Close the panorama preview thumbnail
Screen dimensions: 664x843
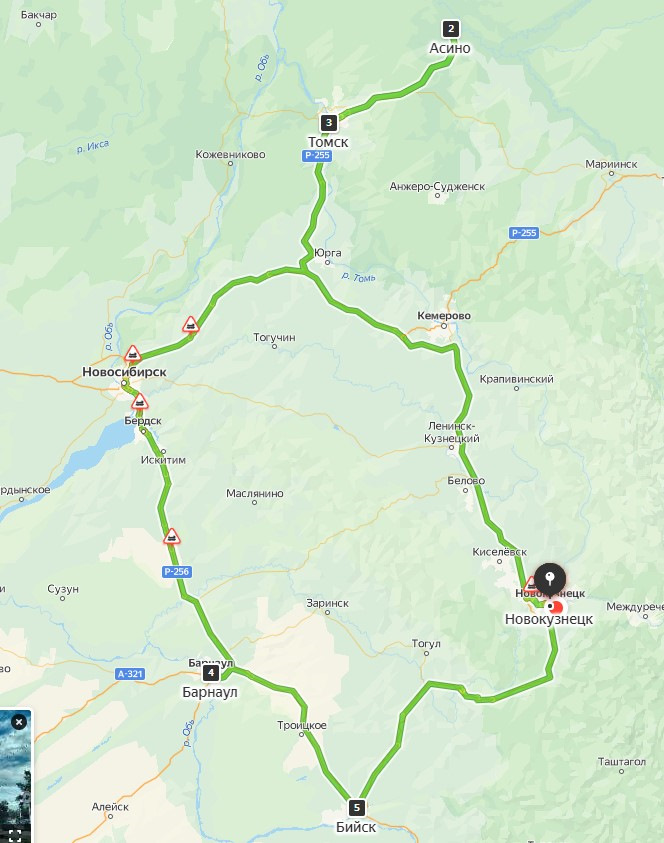pos(19,722)
